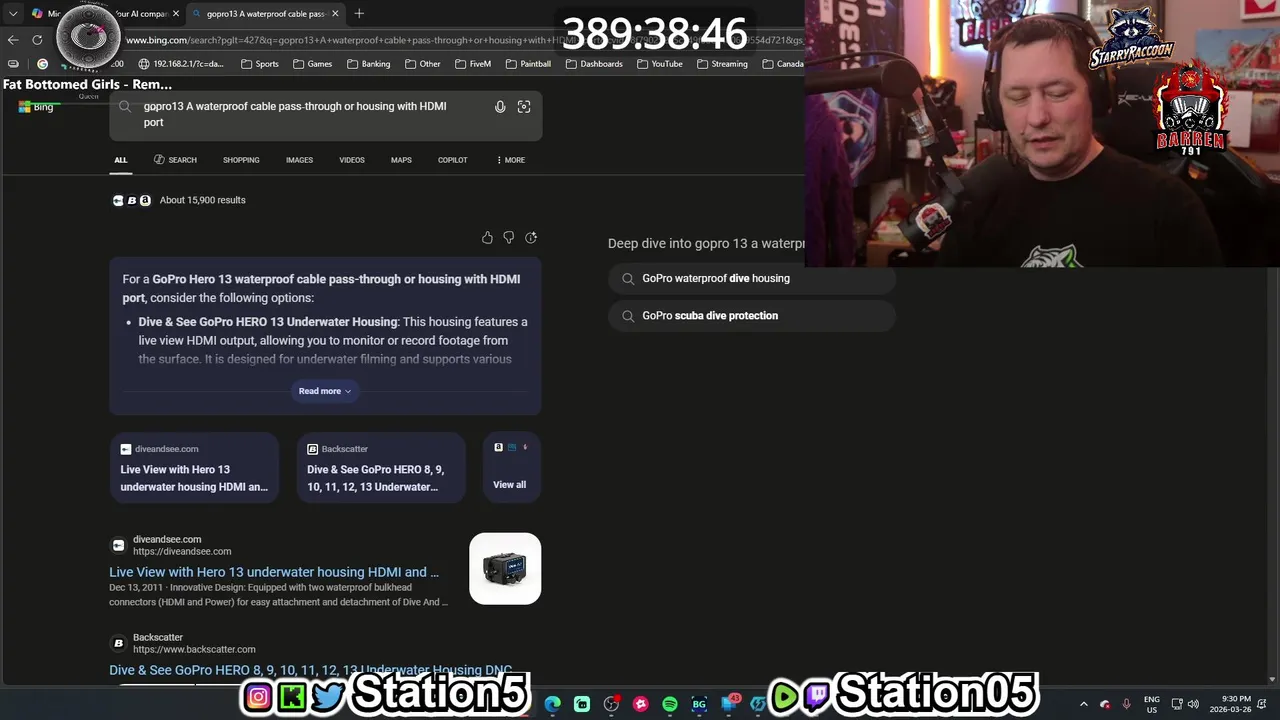Open the Dashboards bookmarks folder
The height and width of the screenshot is (720, 1280).
click(x=594, y=64)
